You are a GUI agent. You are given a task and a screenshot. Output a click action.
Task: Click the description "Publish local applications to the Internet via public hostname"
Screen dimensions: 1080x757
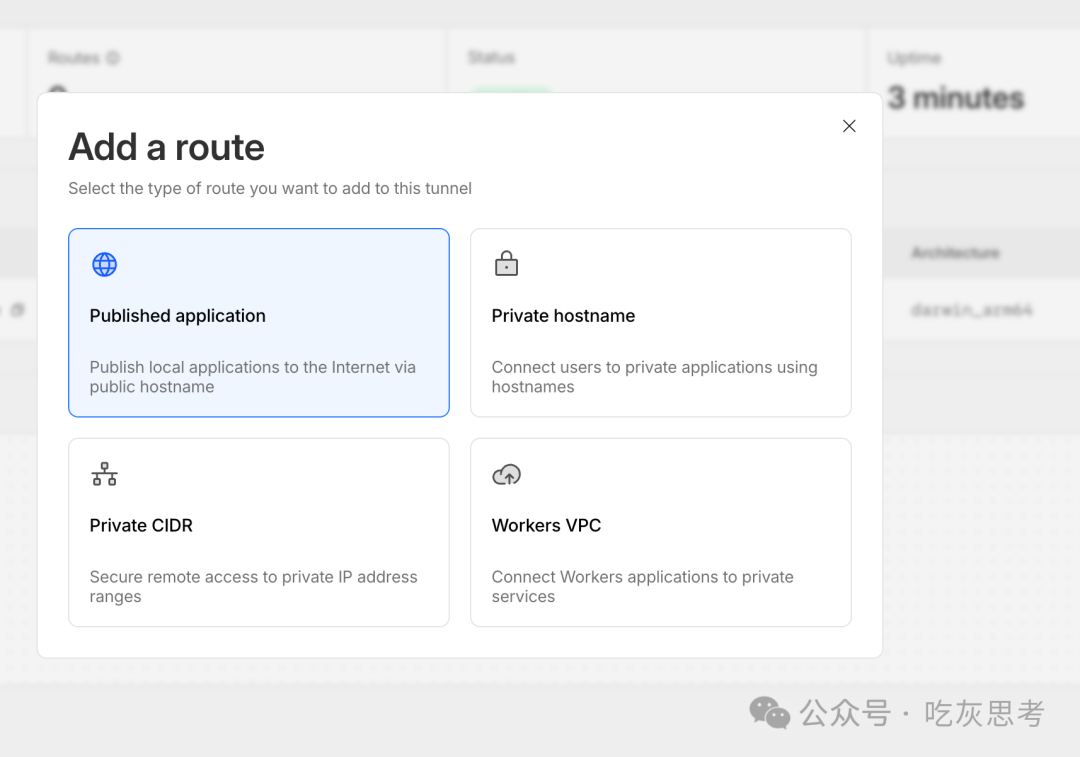tap(253, 377)
